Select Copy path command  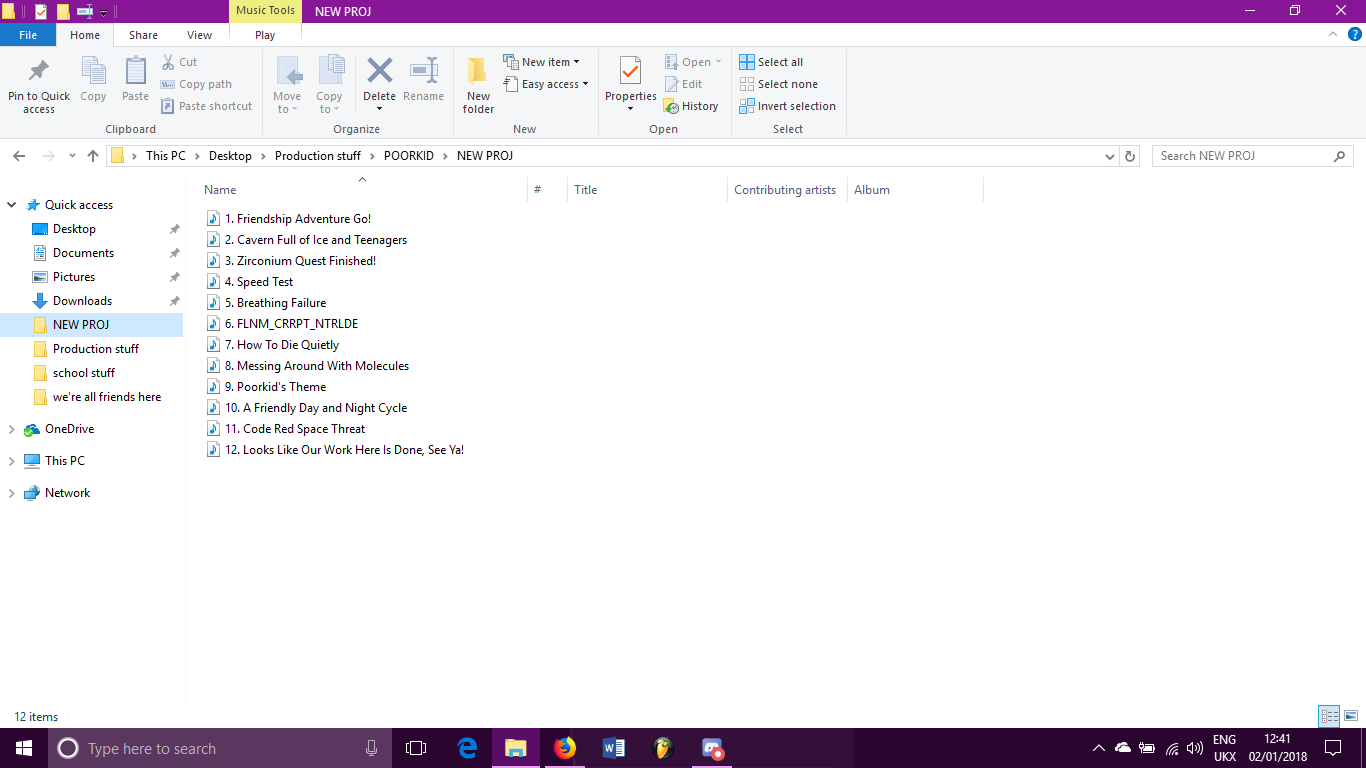coord(196,84)
